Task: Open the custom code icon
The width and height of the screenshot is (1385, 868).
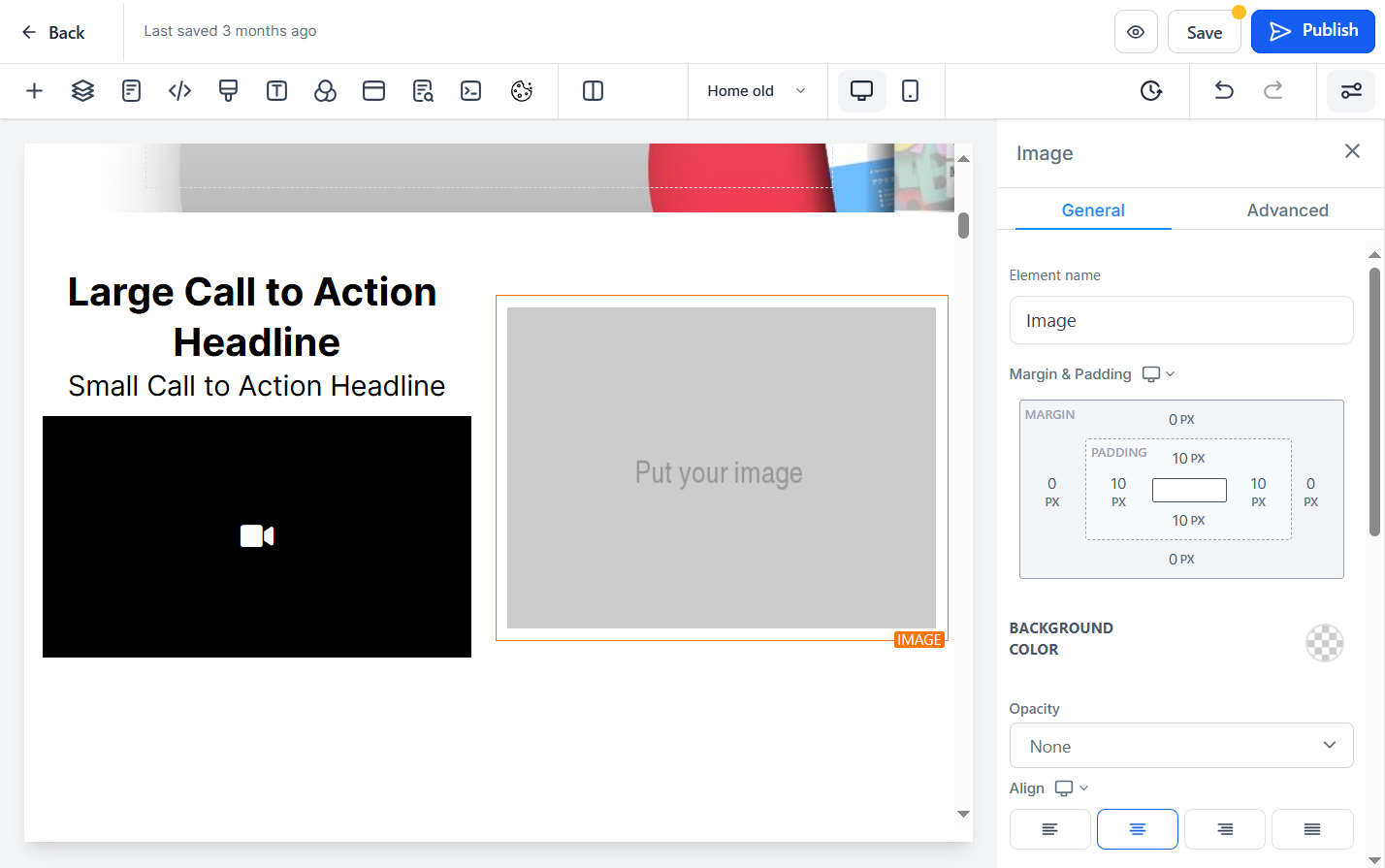Action: pyautogui.click(x=179, y=91)
